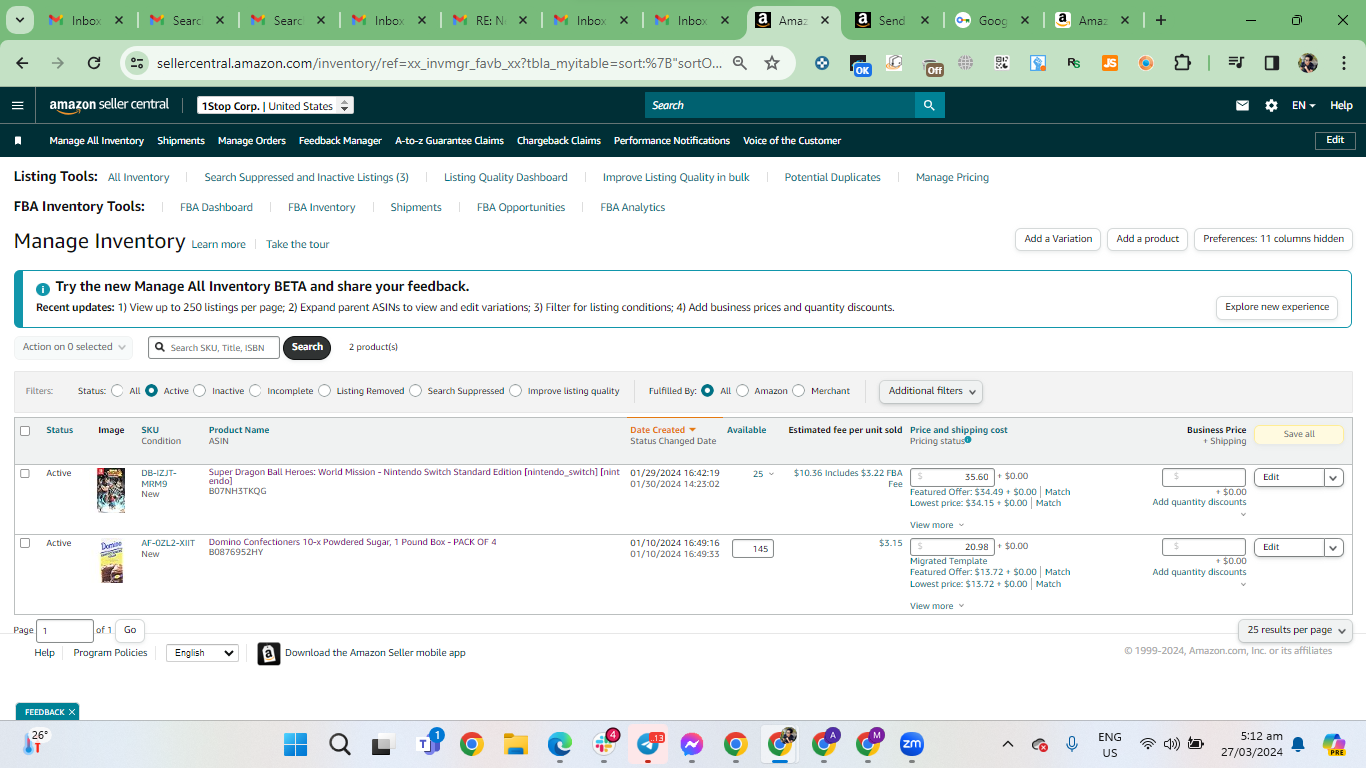Screen dimensions: 1366x768
Task: Click the Dragon Ball price field showing 35.60
Action: point(952,477)
